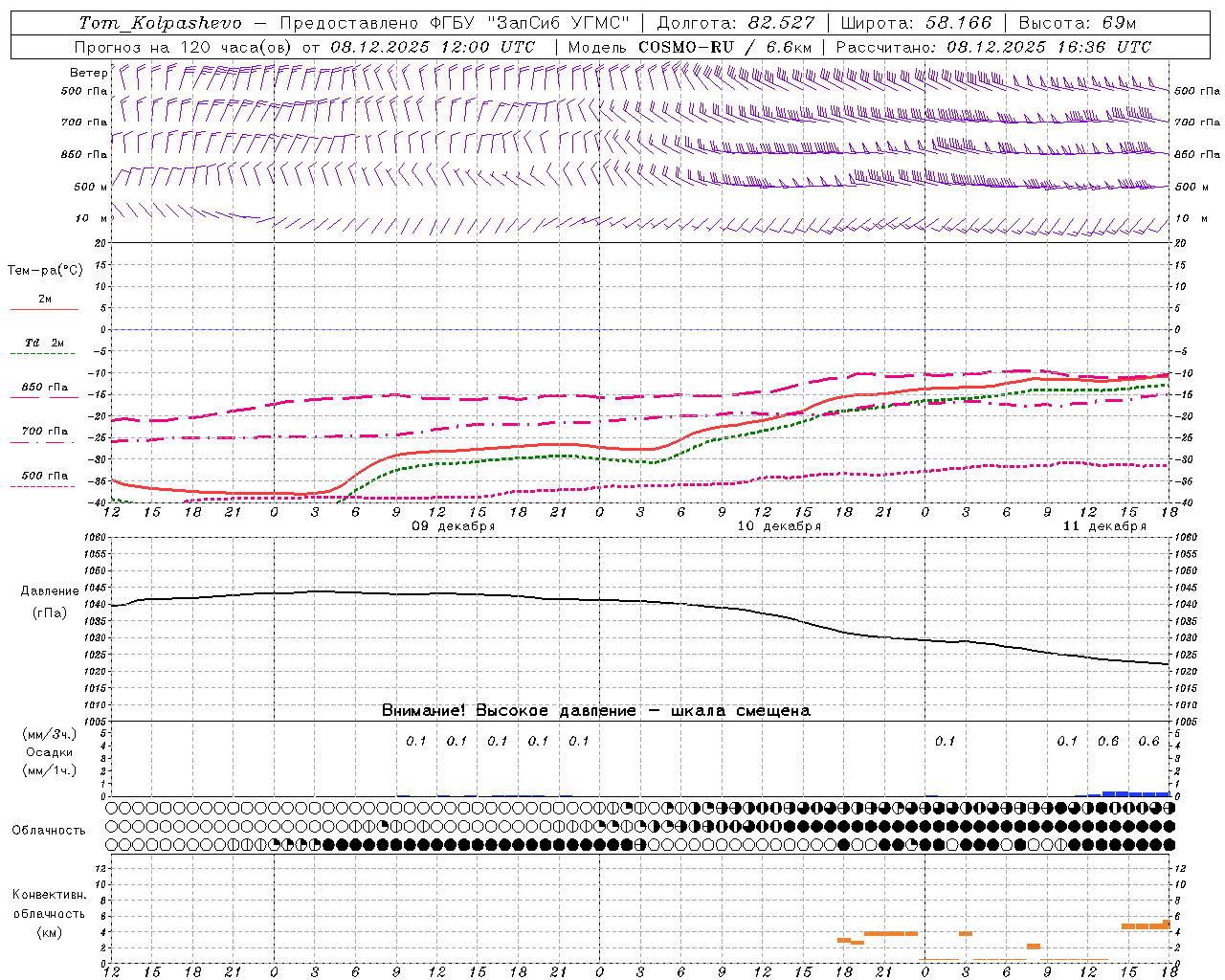1225x980 pixels.
Task: Click the (гПа) unit label under Давление
Action: pos(50,613)
